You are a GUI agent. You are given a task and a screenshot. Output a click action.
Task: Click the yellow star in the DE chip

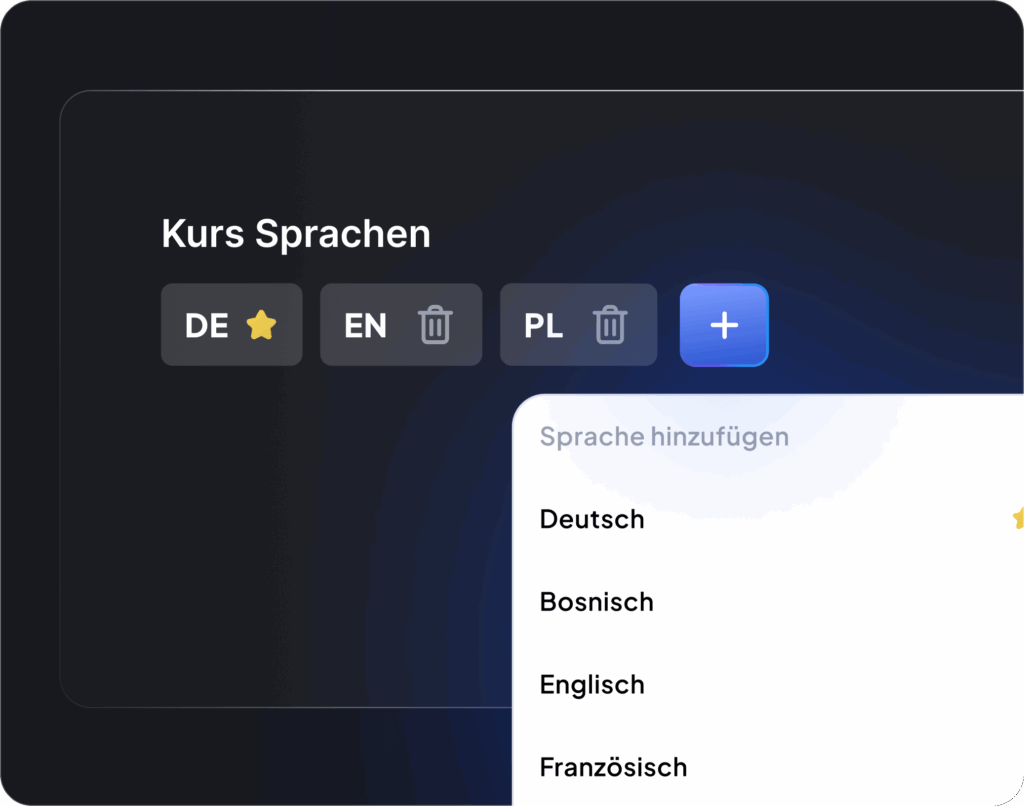point(261,325)
